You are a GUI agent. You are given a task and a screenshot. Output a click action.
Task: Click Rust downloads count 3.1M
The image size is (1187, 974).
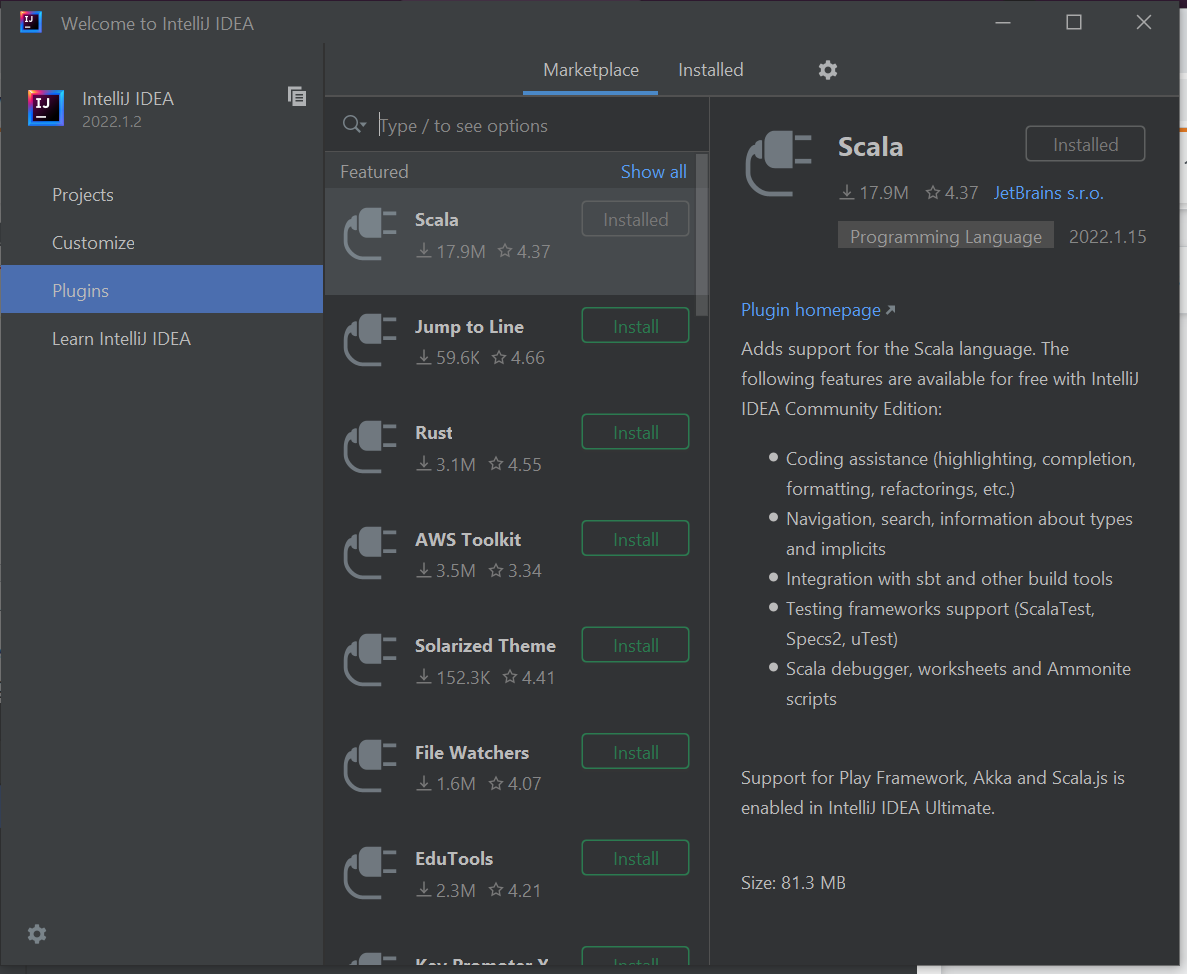click(446, 465)
